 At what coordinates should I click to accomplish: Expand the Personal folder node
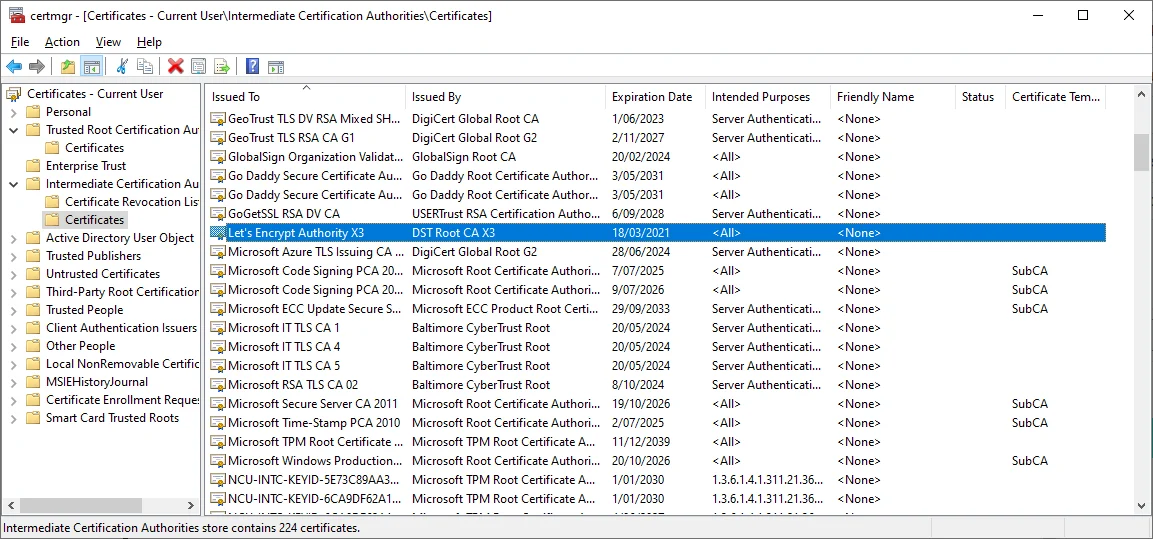[x=14, y=112]
